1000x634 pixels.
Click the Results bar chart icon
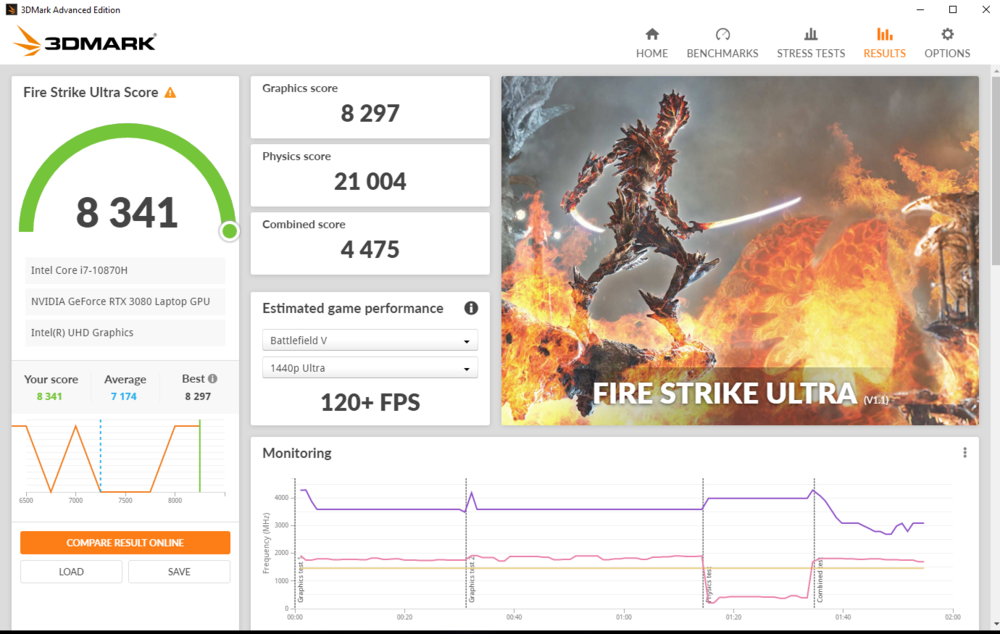click(x=884, y=35)
